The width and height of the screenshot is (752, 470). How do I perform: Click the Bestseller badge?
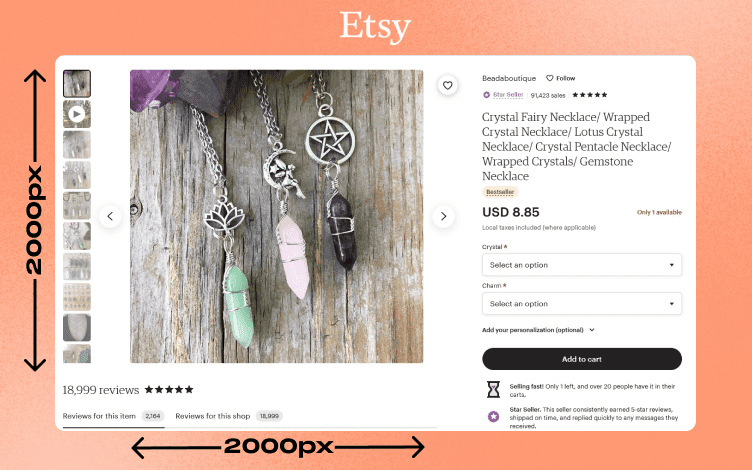point(500,192)
